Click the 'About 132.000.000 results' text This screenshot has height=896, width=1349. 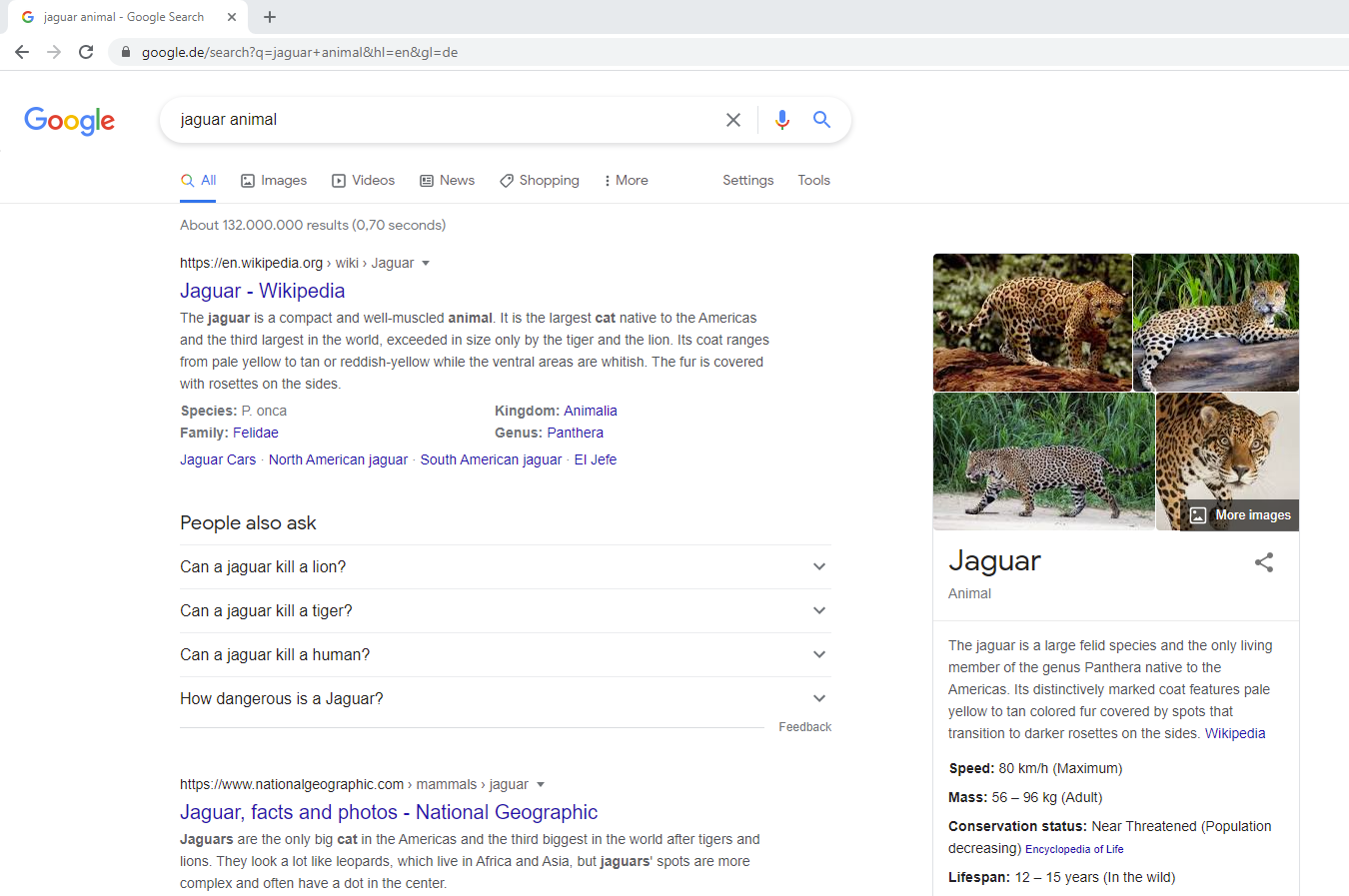pyautogui.click(x=313, y=225)
